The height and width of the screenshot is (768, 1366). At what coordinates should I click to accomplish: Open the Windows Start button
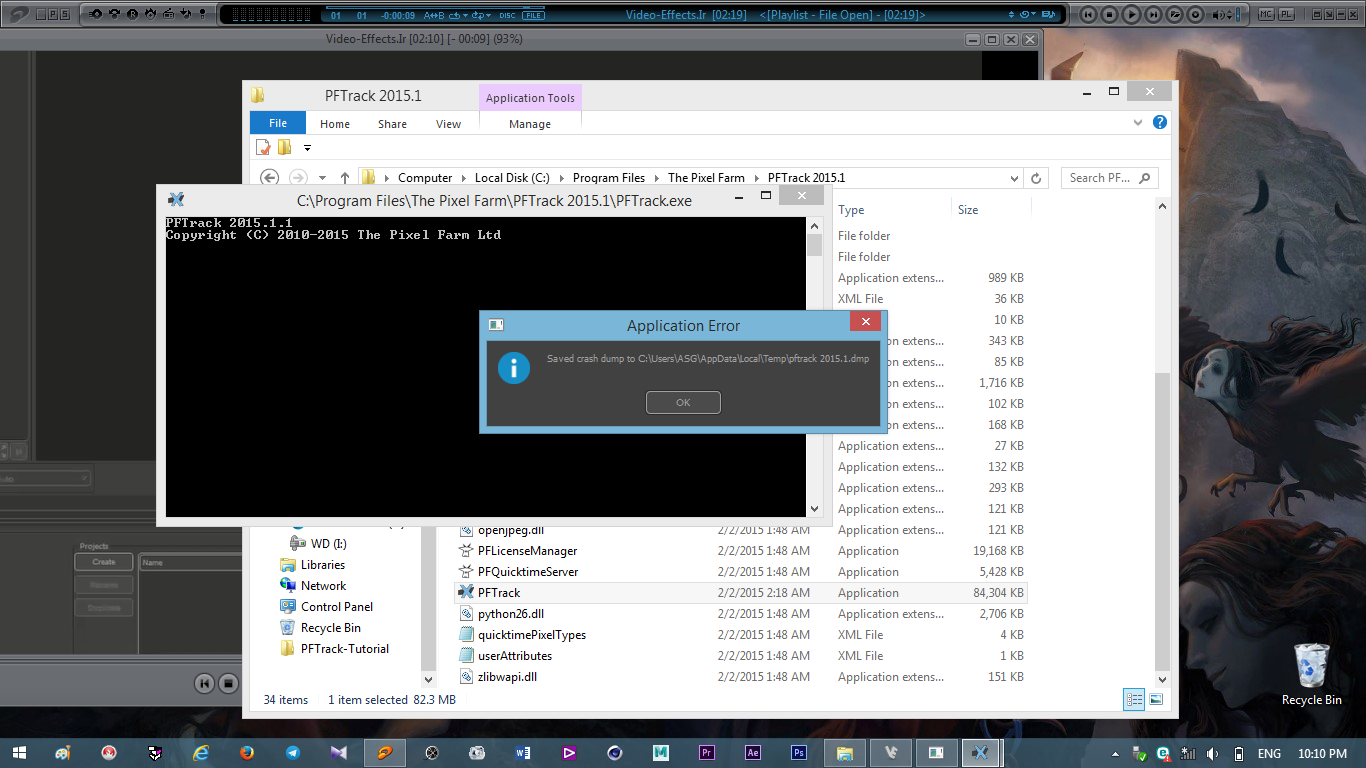click(20, 753)
